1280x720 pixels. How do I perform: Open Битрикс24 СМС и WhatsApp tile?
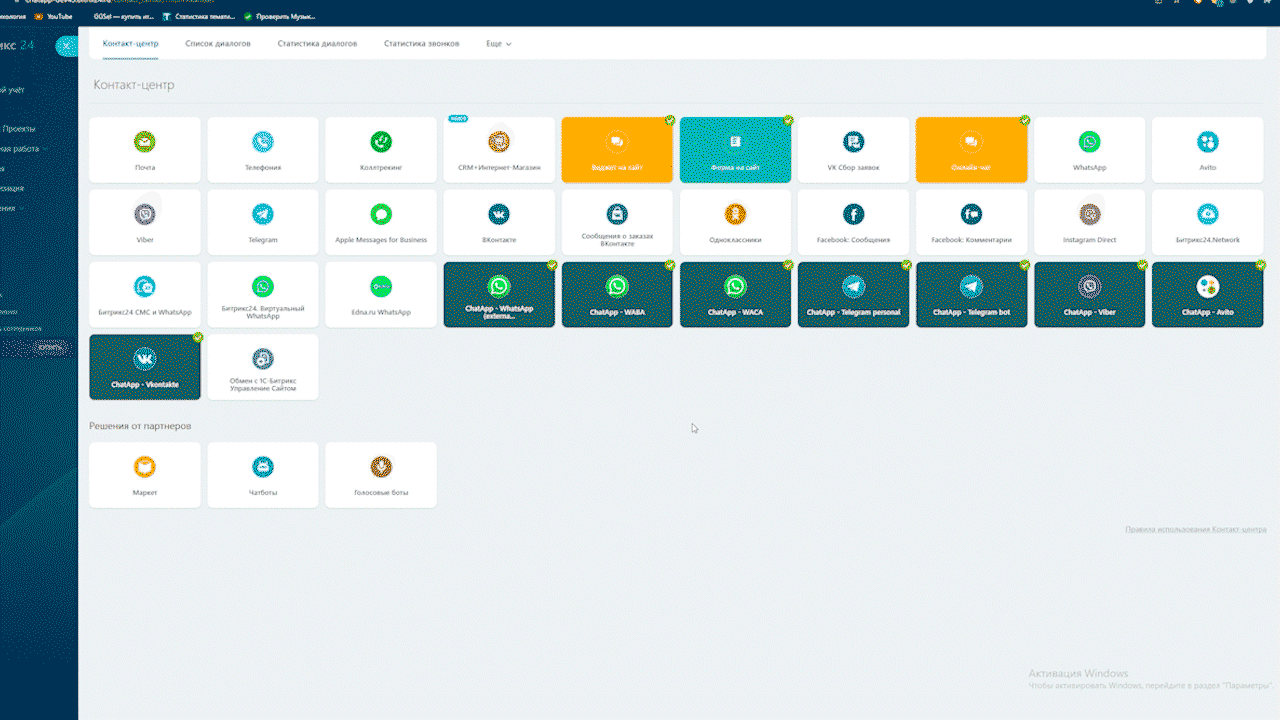click(145, 295)
